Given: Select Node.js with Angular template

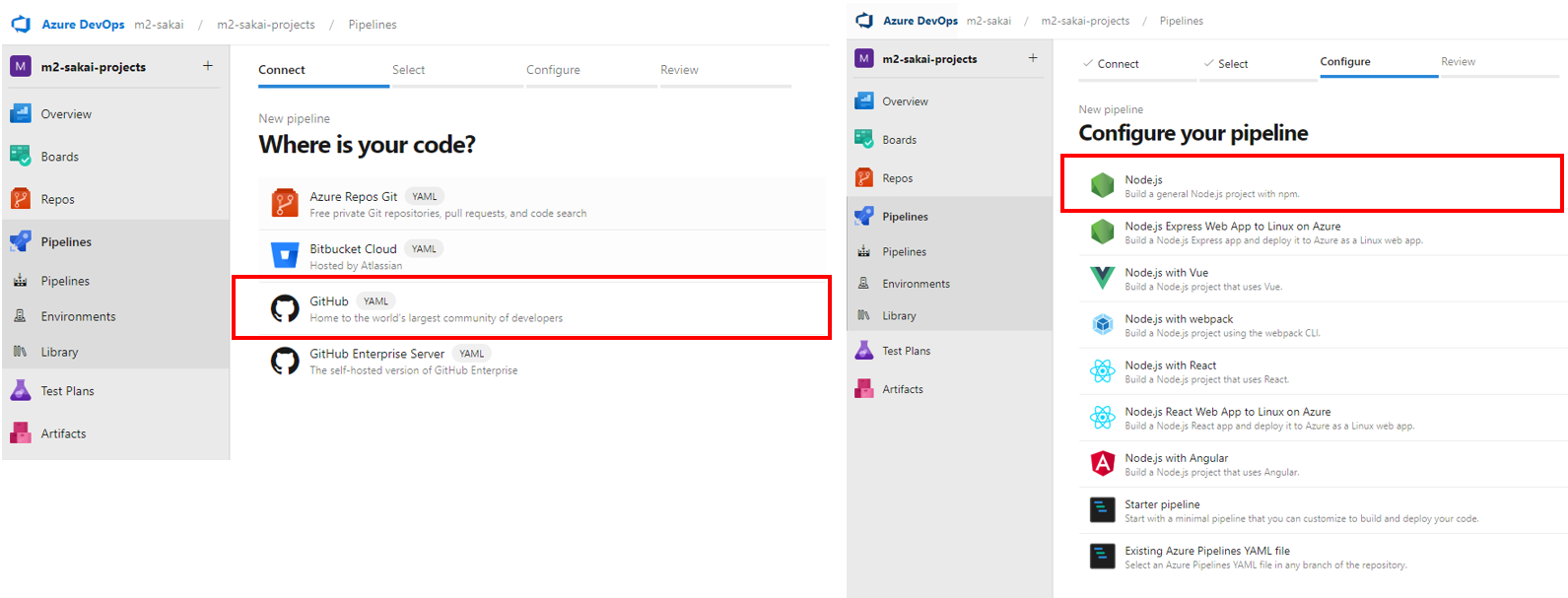Looking at the screenshot, I should pyautogui.click(x=1324, y=464).
